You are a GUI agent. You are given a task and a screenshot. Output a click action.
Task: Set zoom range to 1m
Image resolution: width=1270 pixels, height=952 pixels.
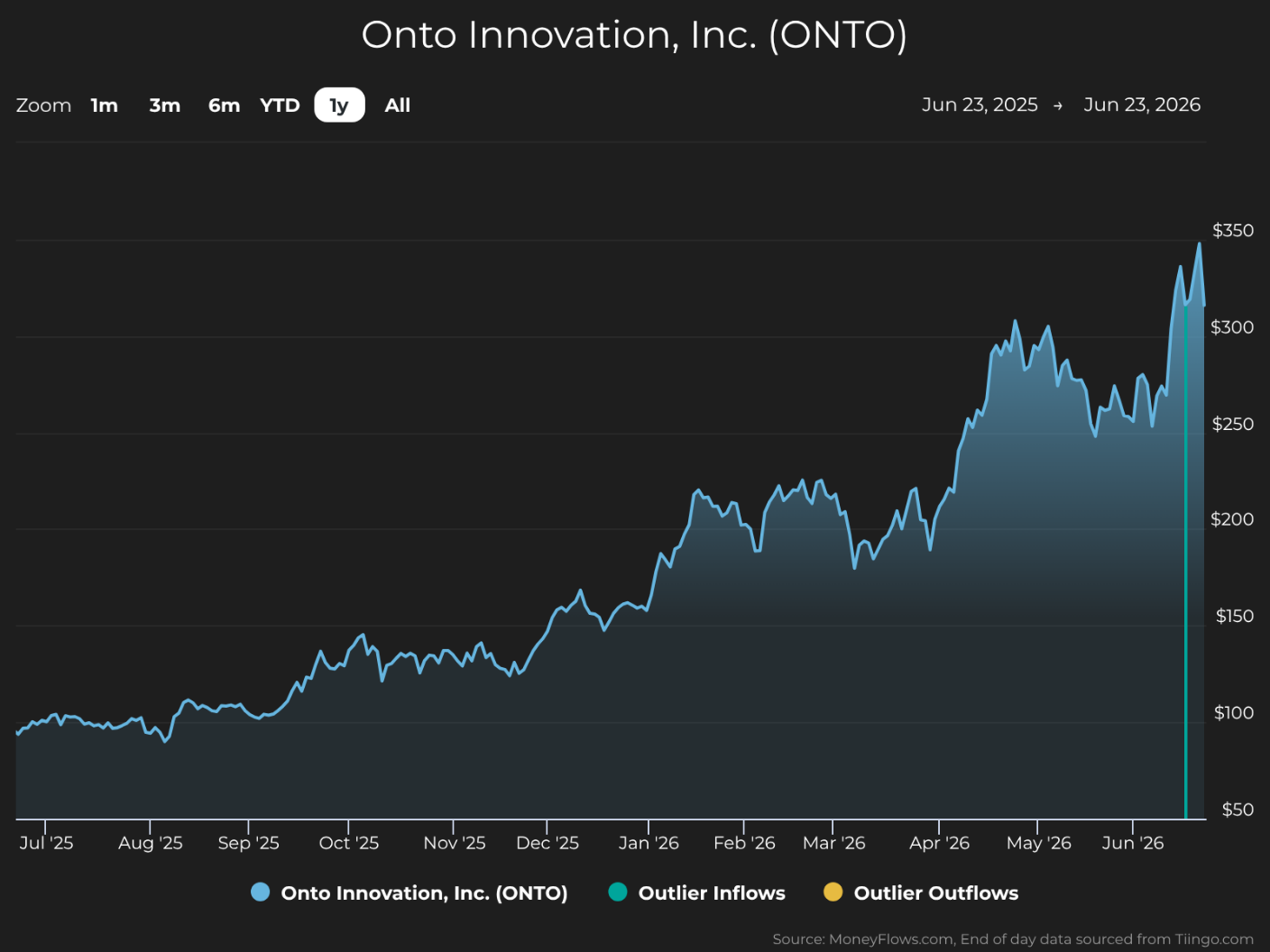(105, 105)
